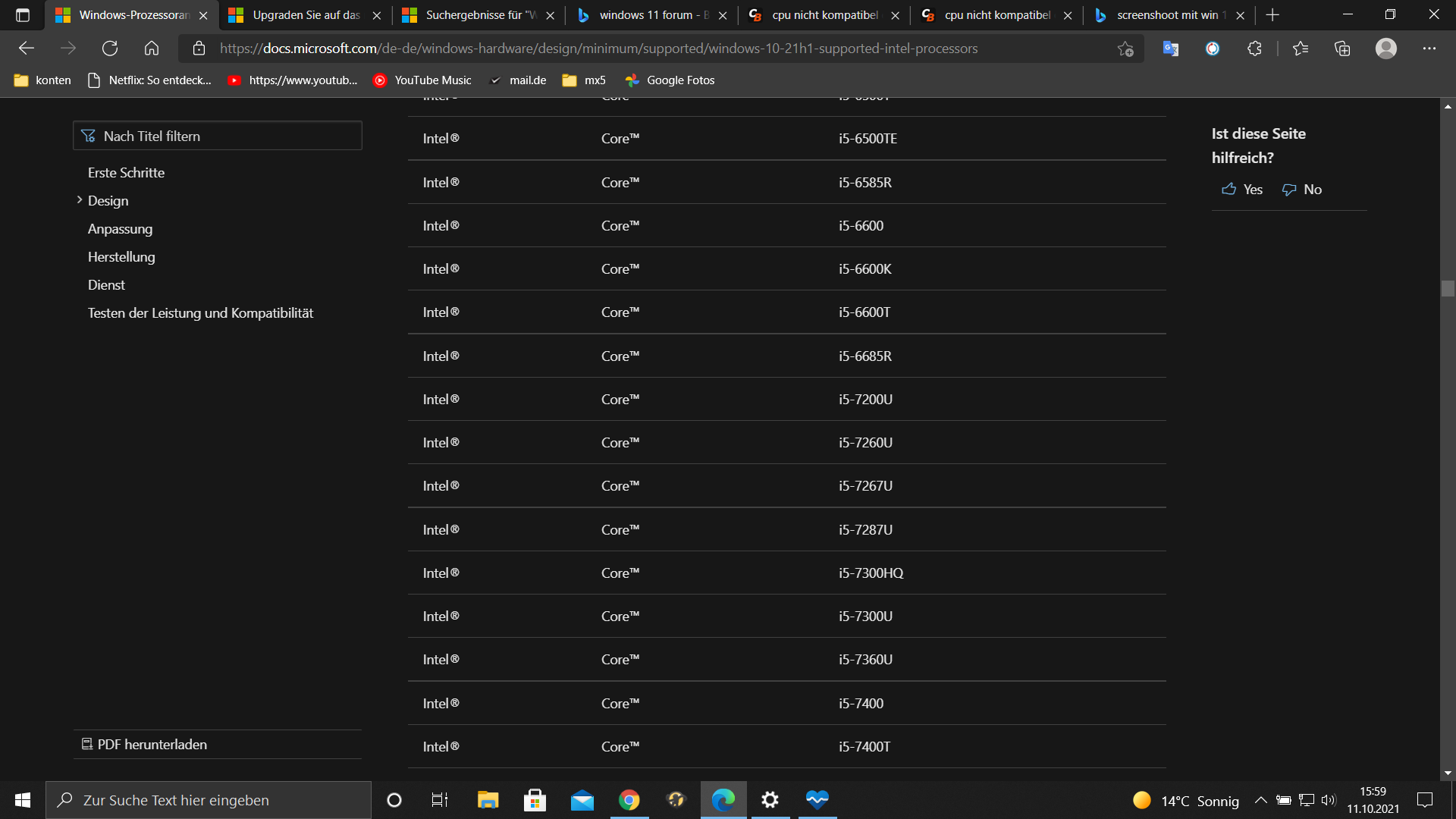Open File Explorer from taskbar
This screenshot has width=1456, height=819.
pyautogui.click(x=488, y=800)
